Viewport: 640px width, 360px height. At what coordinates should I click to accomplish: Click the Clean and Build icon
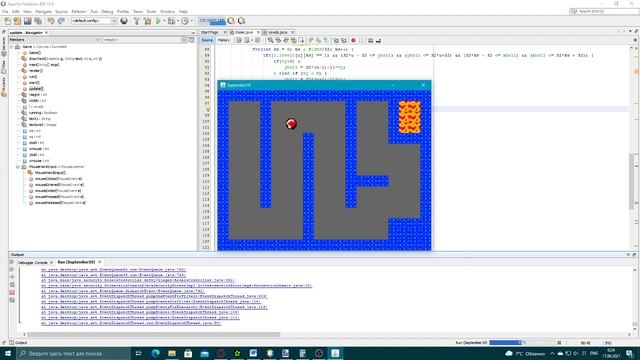tap(147, 21)
